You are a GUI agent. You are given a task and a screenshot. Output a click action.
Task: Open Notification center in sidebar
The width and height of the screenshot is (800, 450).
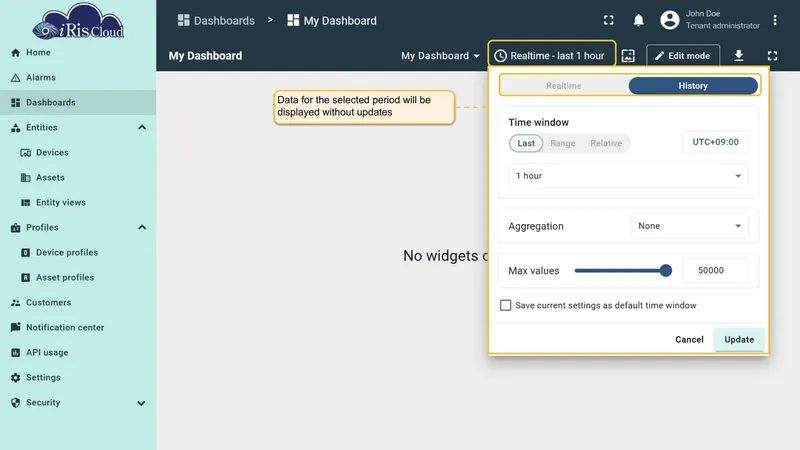(78, 328)
